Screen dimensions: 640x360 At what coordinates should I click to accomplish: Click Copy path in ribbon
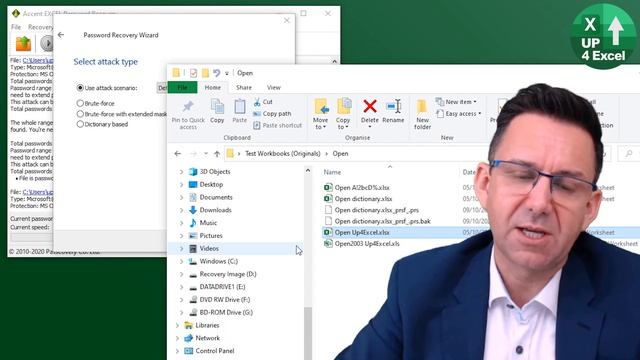tap(272, 113)
